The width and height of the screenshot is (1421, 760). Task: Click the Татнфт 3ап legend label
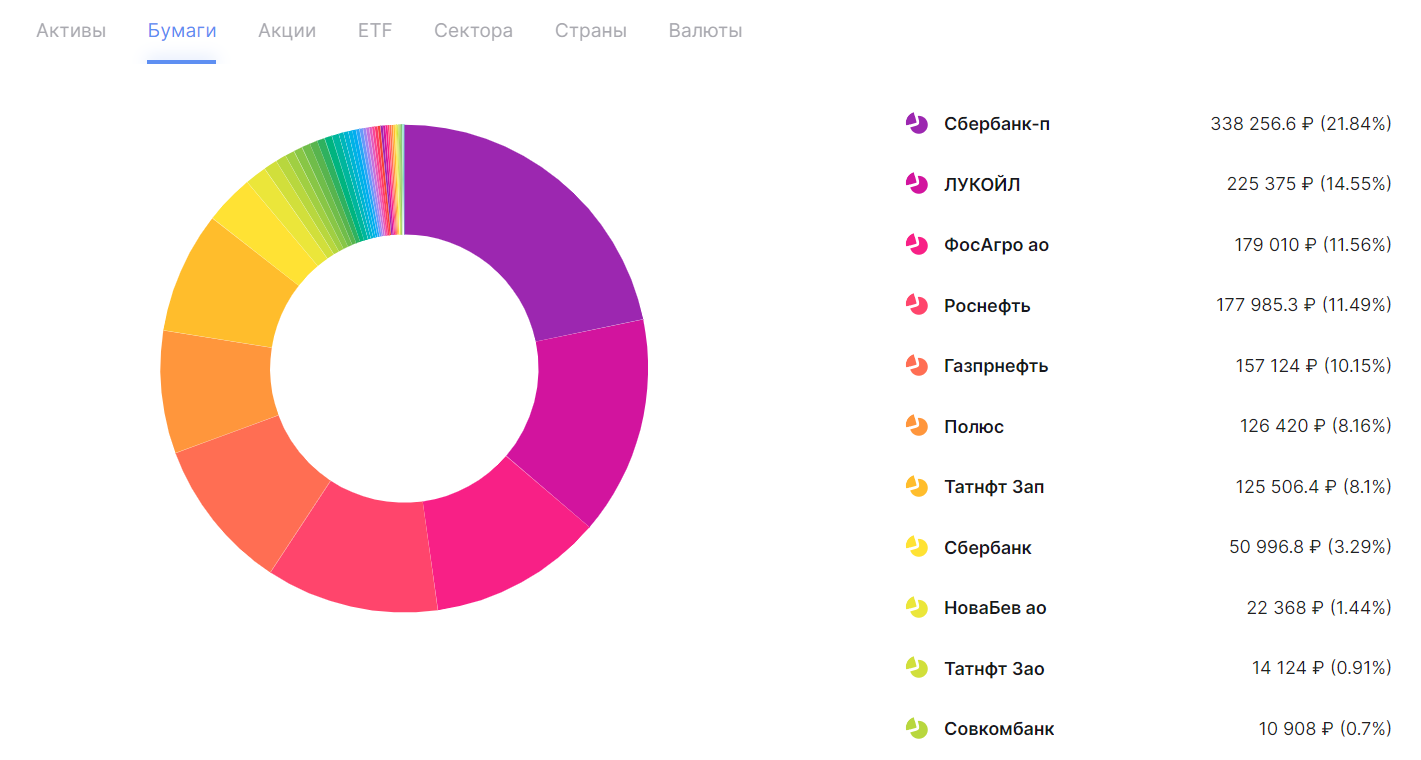pos(994,487)
